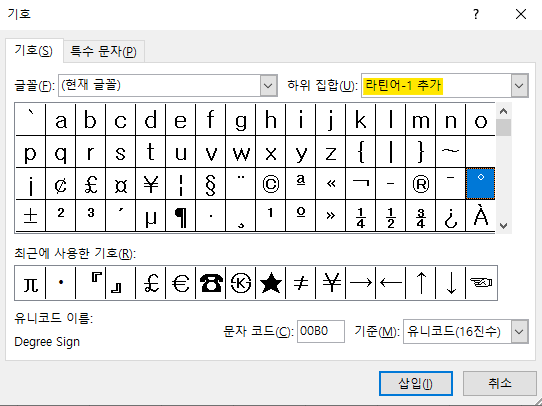Select the right arrow in recent symbols
542x406 pixels.
361,283
